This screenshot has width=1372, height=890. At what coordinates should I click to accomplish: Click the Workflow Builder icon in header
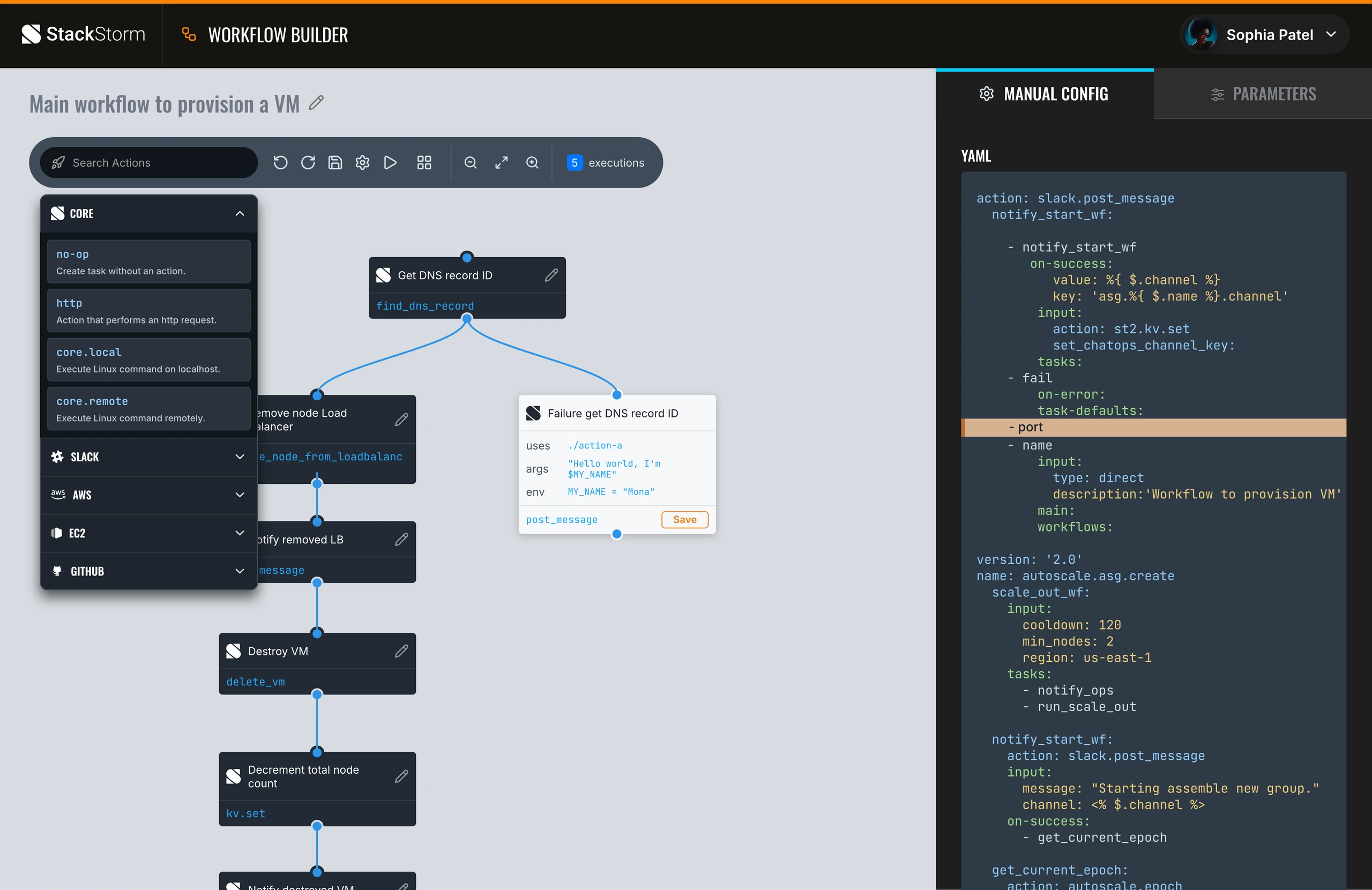(x=189, y=35)
